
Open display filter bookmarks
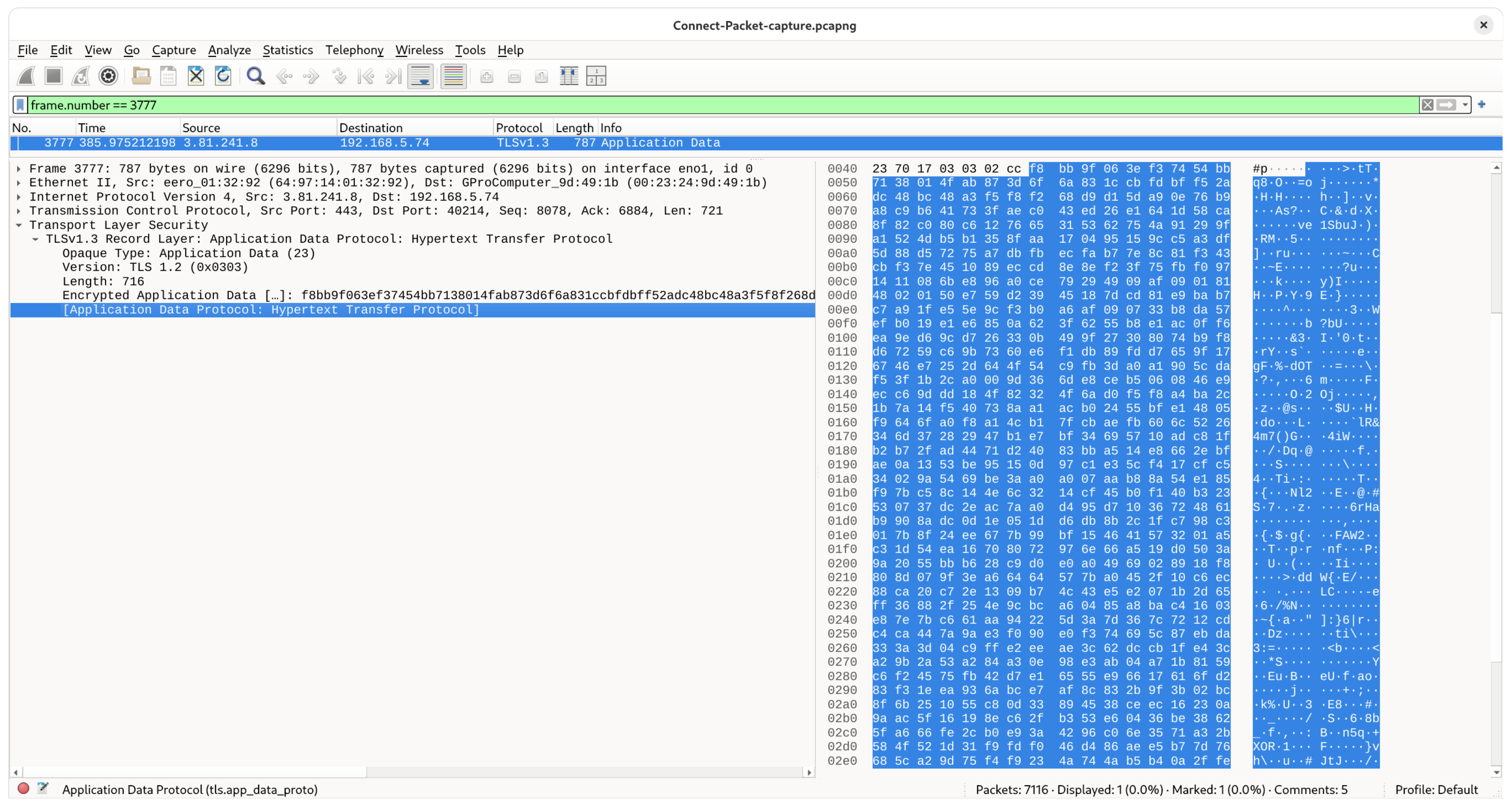[x=21, y=105]
